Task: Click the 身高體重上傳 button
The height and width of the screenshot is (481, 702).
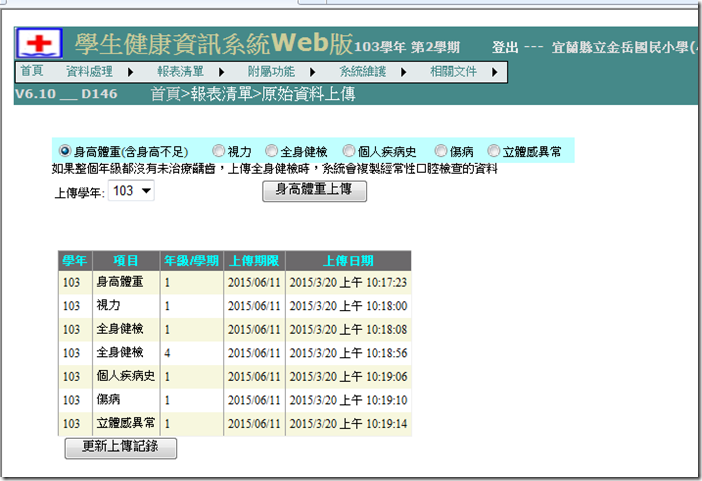Action: coord(314,191)
